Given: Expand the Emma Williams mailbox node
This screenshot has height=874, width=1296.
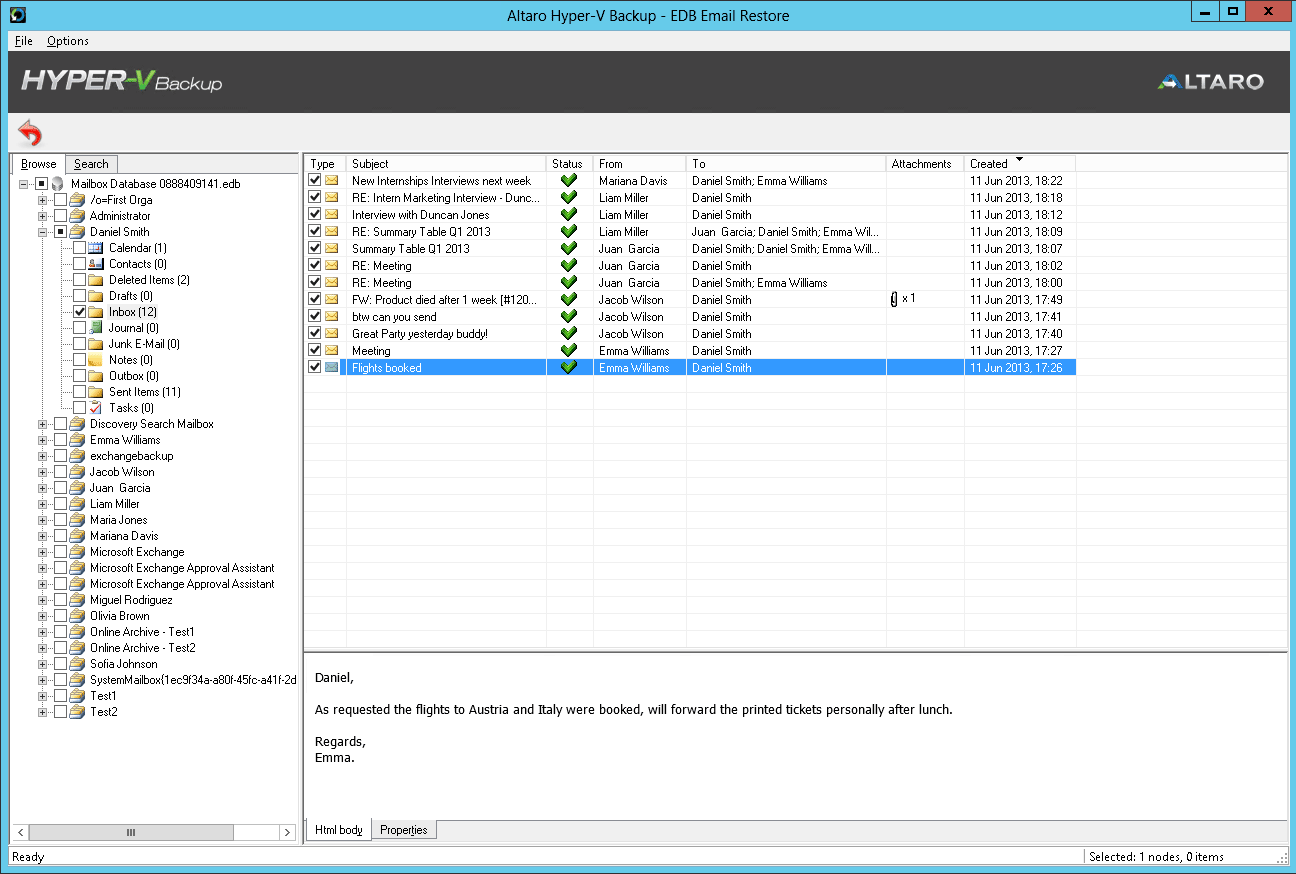Looking at the screenshot, I should 42,440.
